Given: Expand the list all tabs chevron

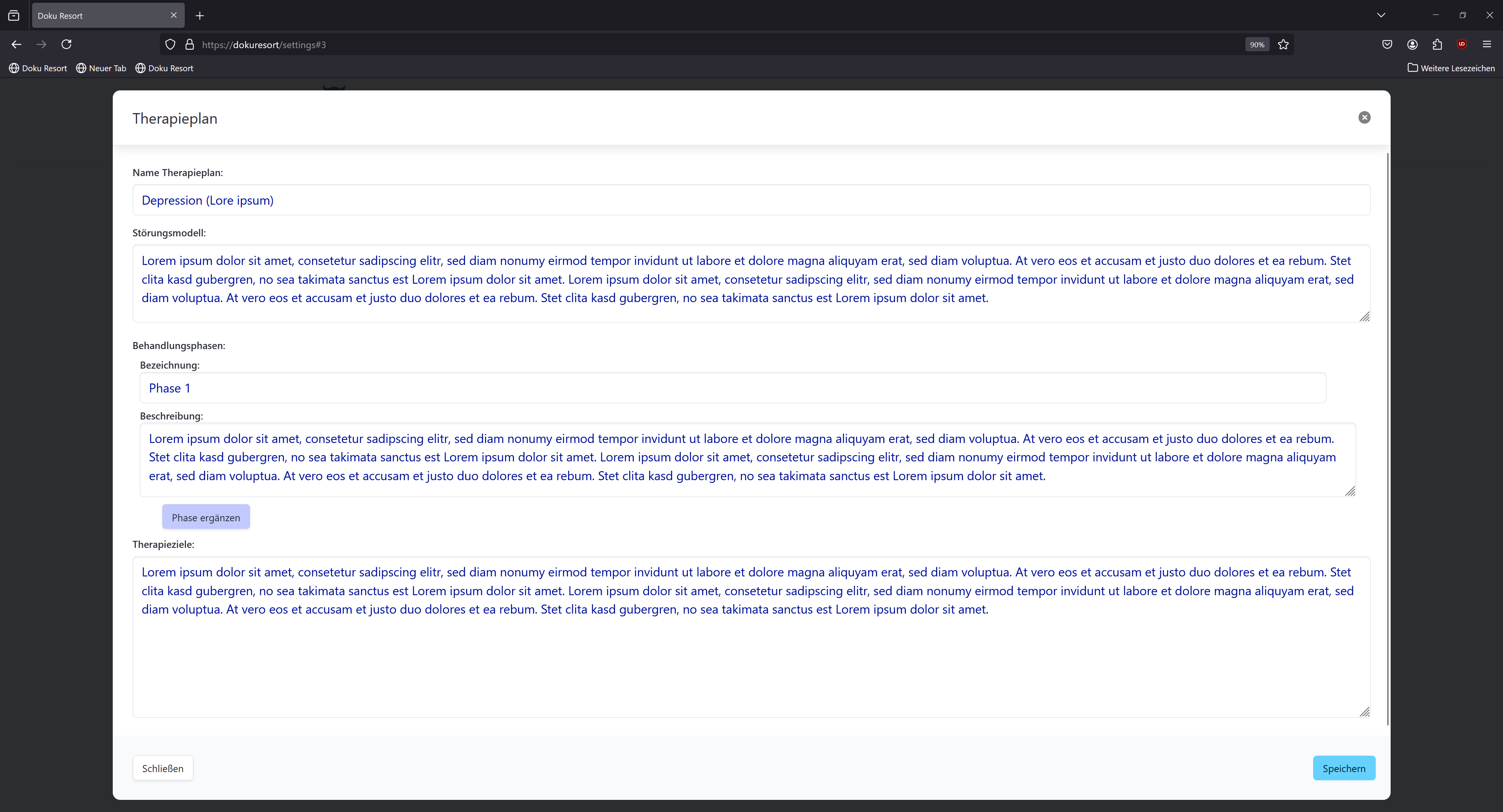Looking at the screenshot, I should [x=1381, y=15].
